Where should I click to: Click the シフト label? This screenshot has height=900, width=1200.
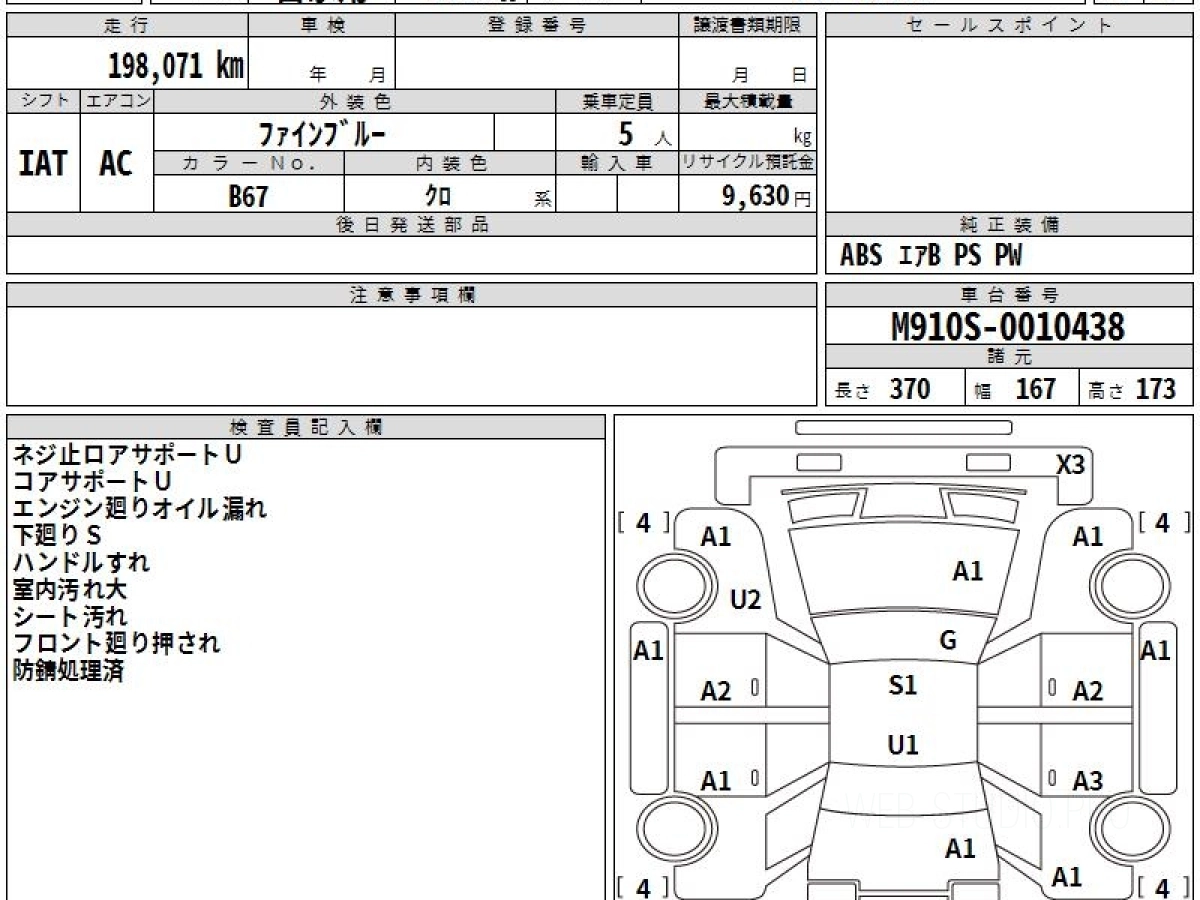[44, 101]
